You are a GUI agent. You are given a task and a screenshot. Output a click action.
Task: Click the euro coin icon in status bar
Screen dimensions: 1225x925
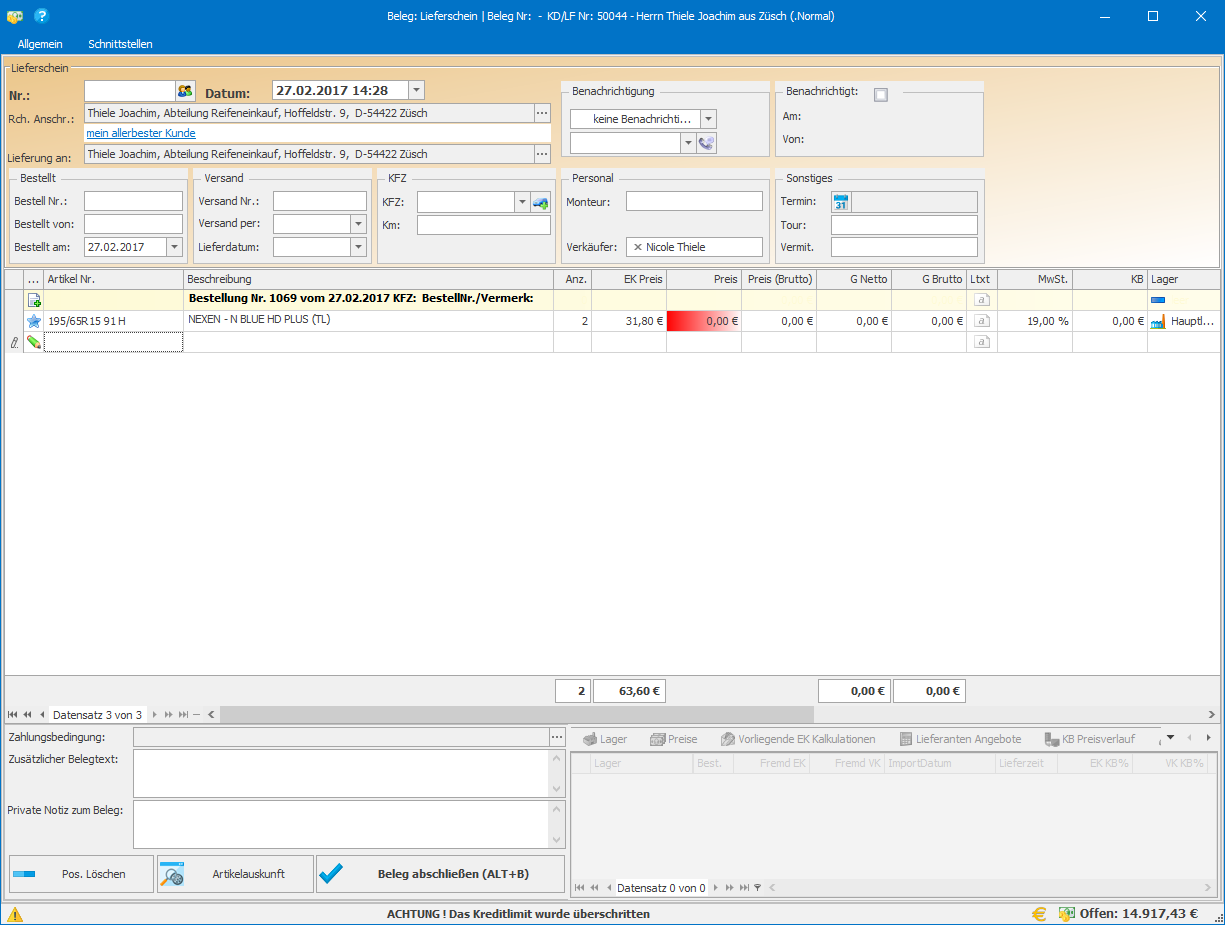[1040, 914]
